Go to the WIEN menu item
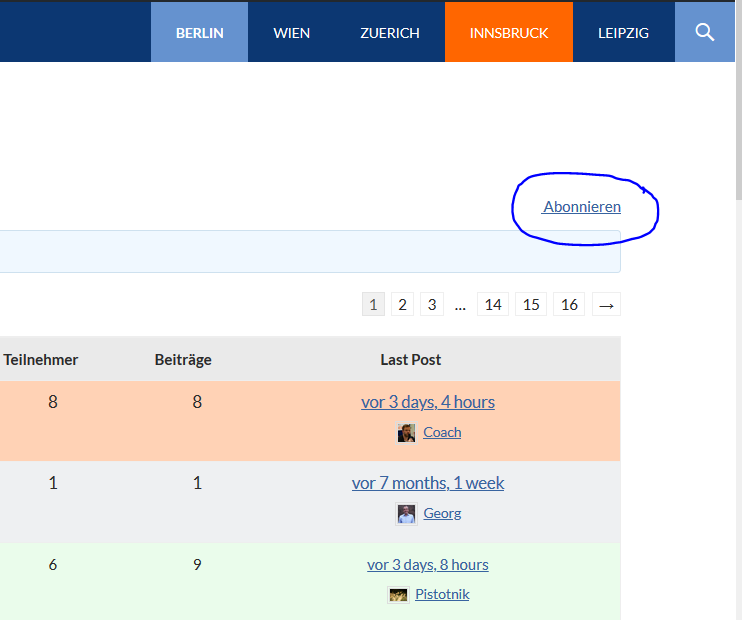The height and width of the screenshot is (620, 742). point(292,32)
